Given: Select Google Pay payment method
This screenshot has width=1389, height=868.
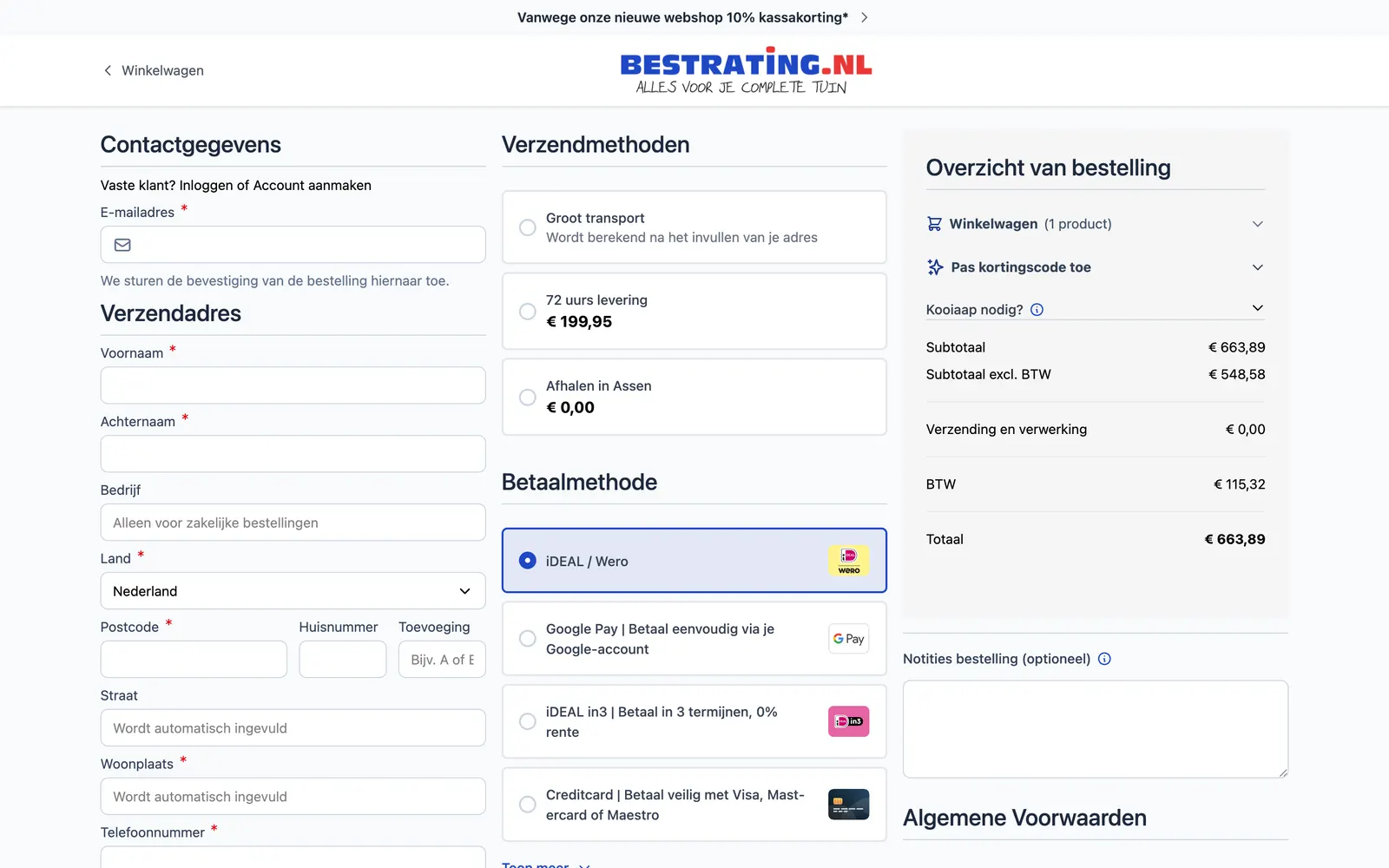Looking at the screenshot, I should (x=694, y=639).
